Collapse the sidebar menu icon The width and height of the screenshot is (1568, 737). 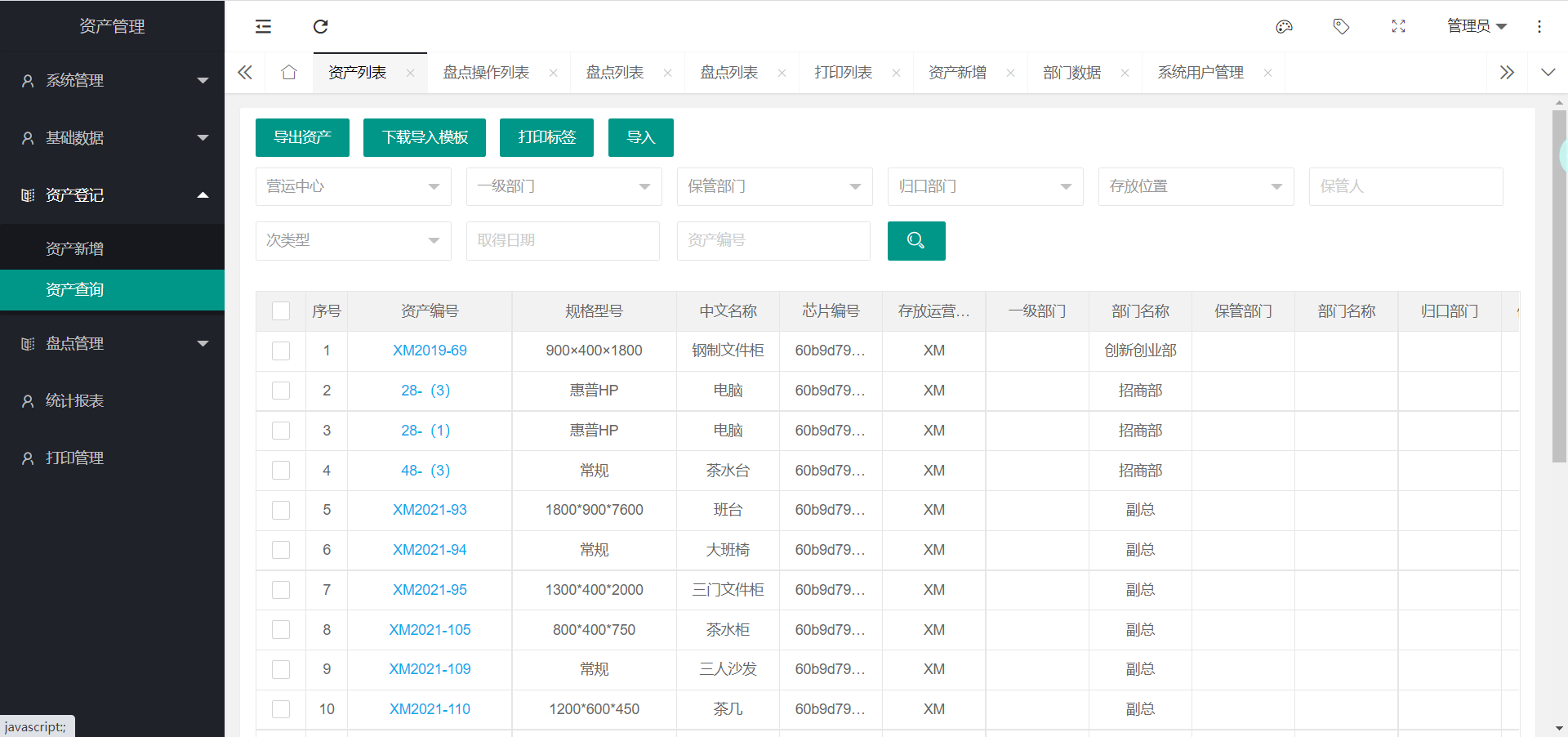(x=263, y=26)
